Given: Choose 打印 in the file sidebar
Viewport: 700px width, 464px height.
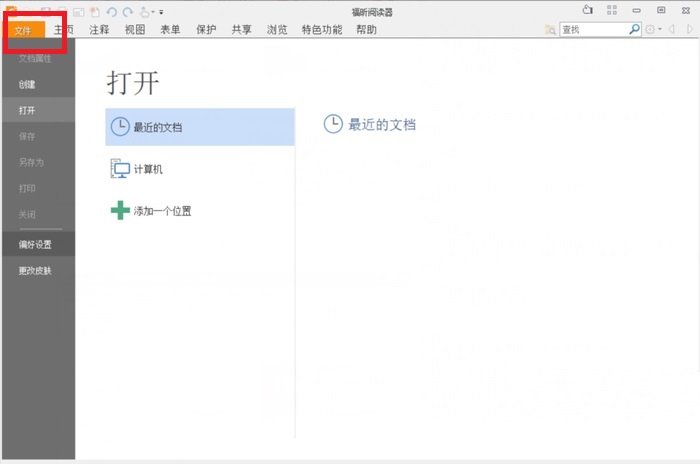Looking at the screenshot, I should click(x=38, y=188).
